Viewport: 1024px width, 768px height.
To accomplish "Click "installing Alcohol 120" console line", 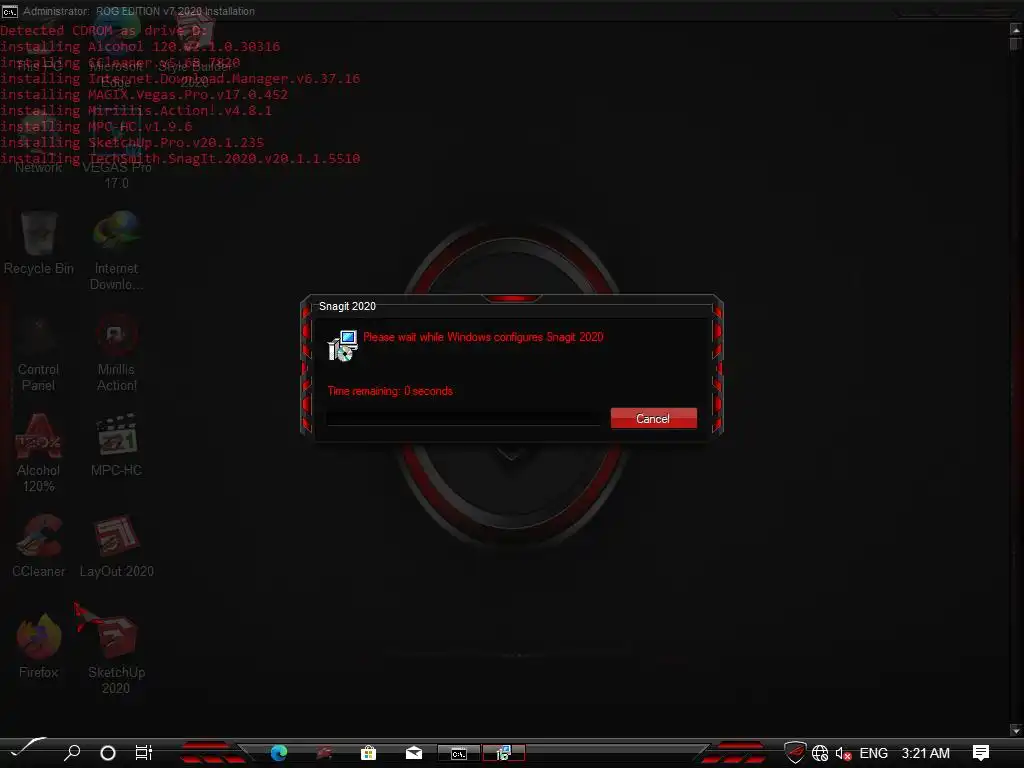I will (x=140, y=46).
